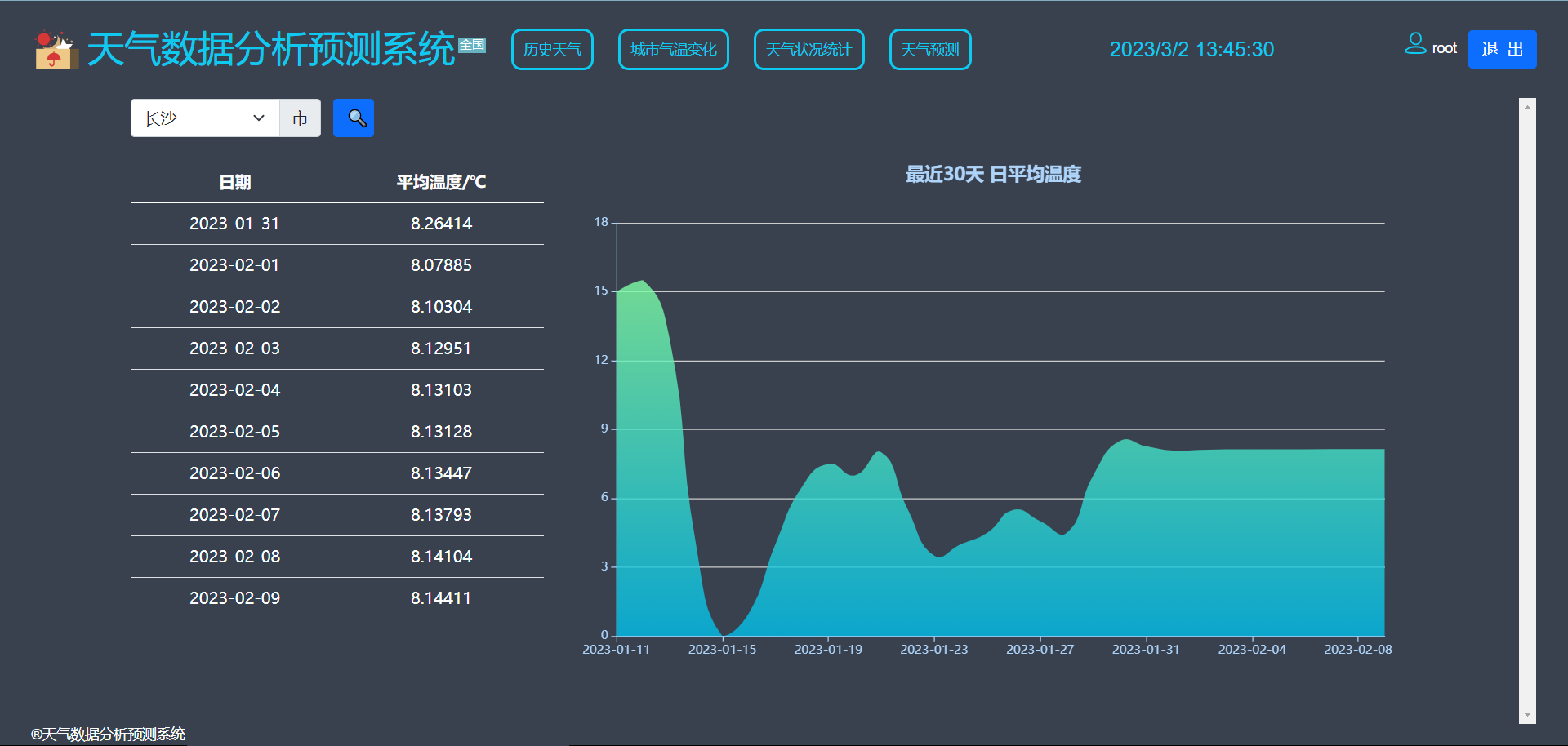This screenshot has height=746, width=1568.
Task: Click the scrollbar up arrow
Action: pos(1527,107)
